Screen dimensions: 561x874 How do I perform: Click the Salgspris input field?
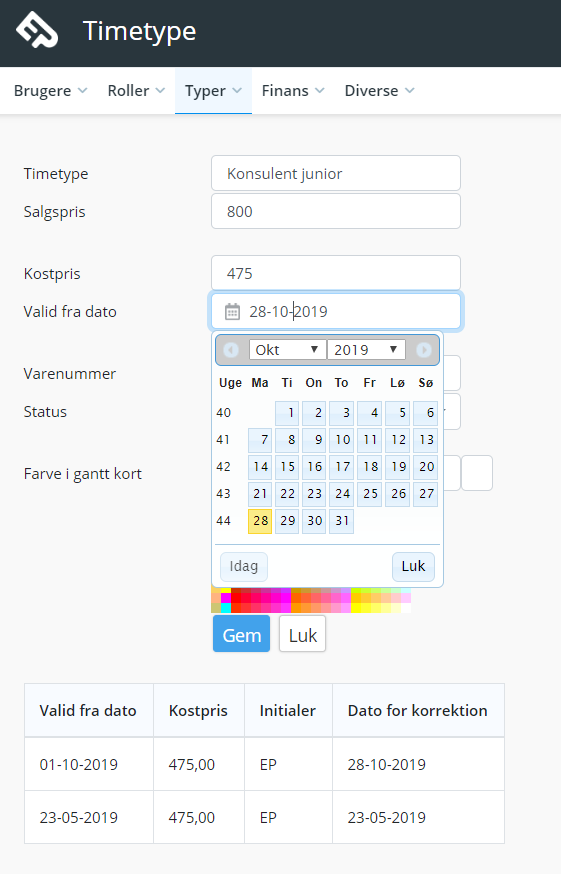tap(336, 211)
